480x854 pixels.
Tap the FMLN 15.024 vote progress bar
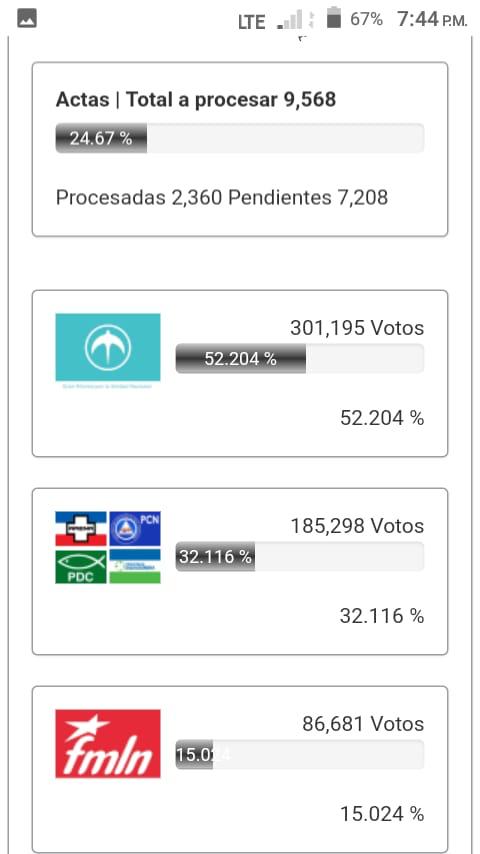[x=300, y=754]
